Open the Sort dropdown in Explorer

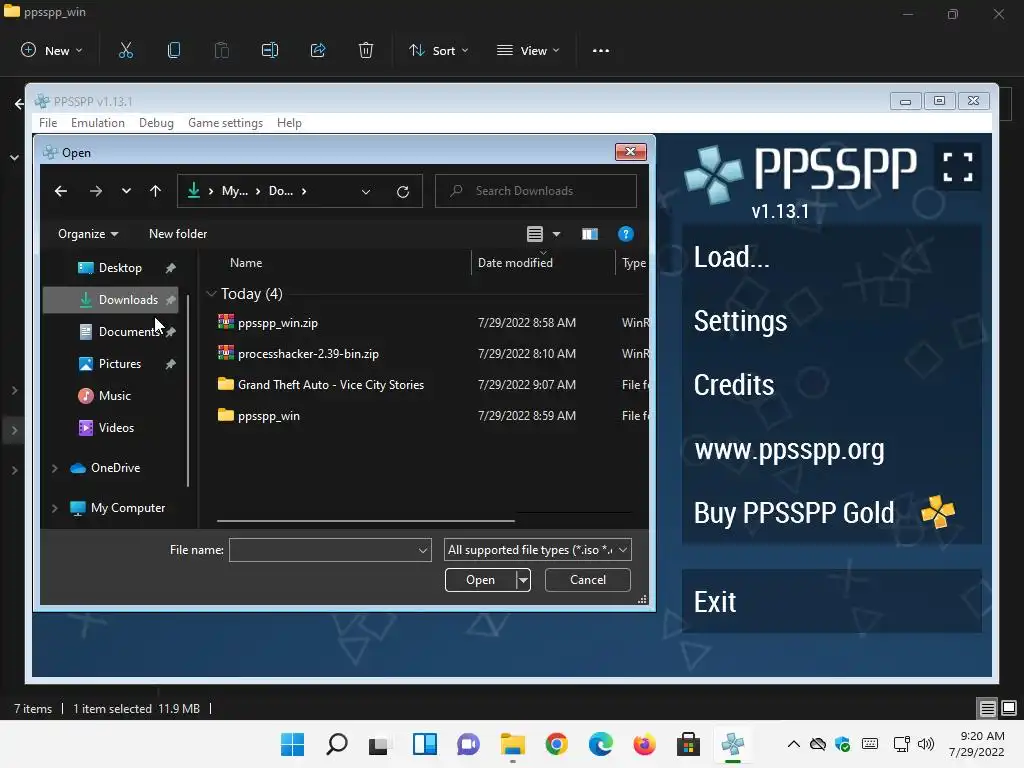(439, 50)
